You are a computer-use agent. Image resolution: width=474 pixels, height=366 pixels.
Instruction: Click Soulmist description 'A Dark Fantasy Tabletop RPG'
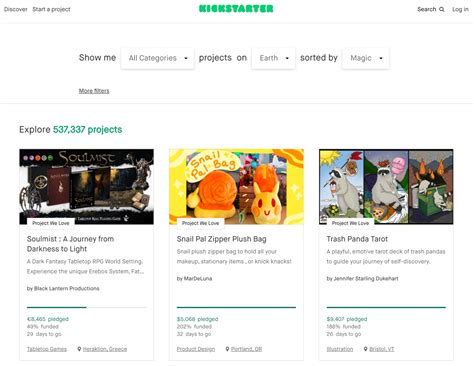tap(85, 266)
